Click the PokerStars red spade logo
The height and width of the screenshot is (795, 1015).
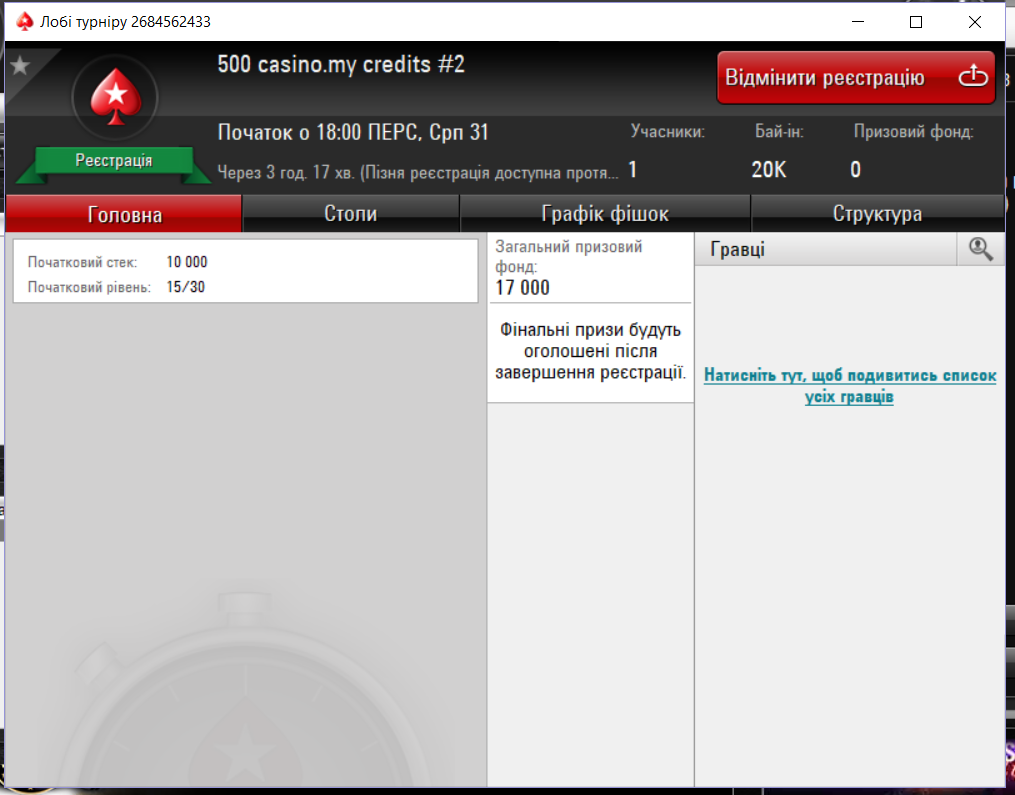click(x=115, y=96)
